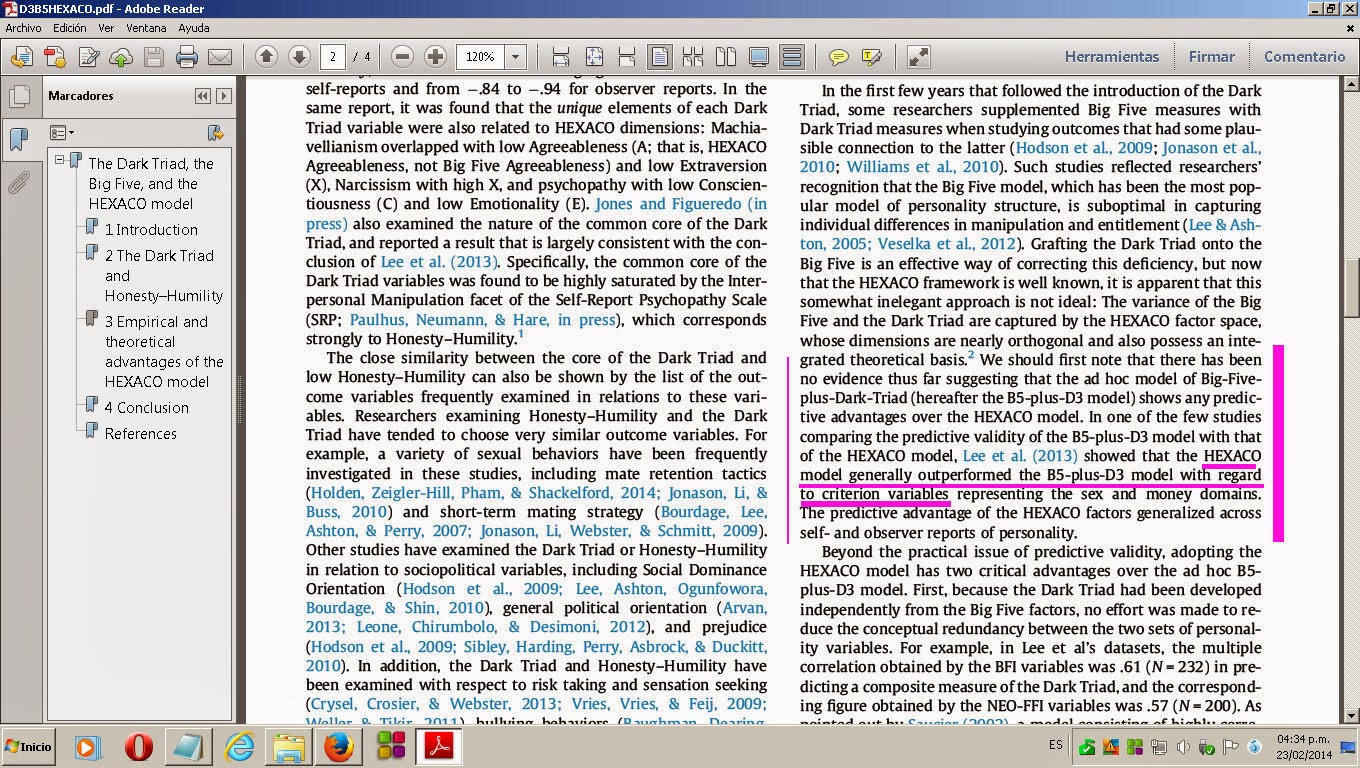Click the 'Leone, Chirumbolo, & Desimoni, 2012' link
The height and width of the screenshot is (768, 1360).
click(497, 627)
